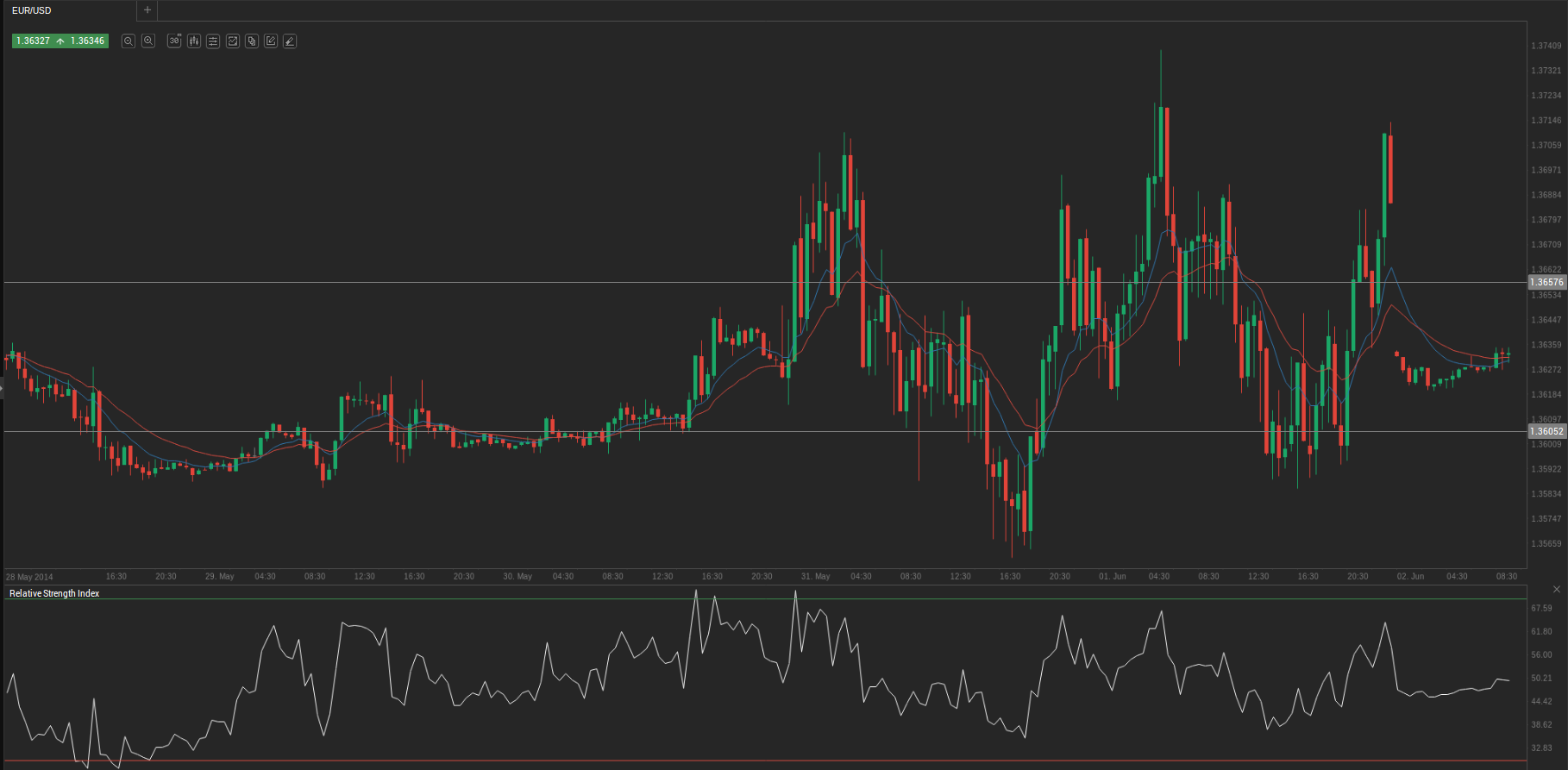Select the eraser tool icon in toolbar

coord(290,41)
